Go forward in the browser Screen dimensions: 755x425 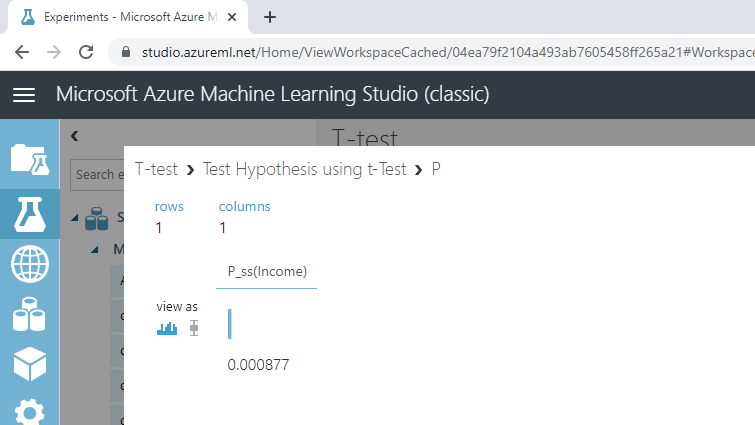tap(54, 52)
